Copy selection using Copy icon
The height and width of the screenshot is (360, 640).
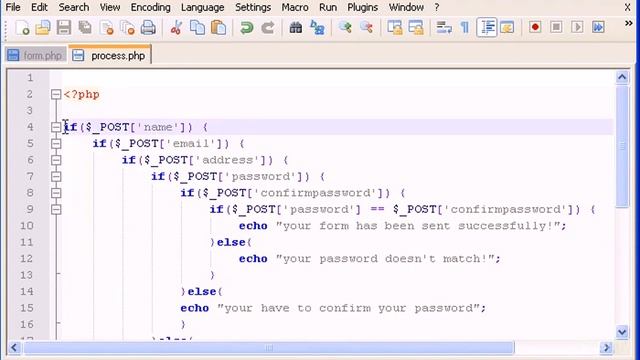coord(198,28)
